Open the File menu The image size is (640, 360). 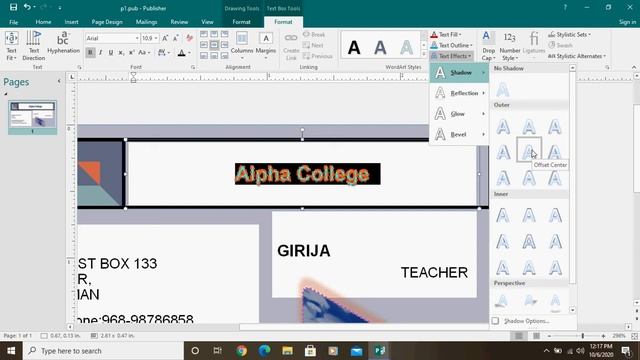[13, 22]
